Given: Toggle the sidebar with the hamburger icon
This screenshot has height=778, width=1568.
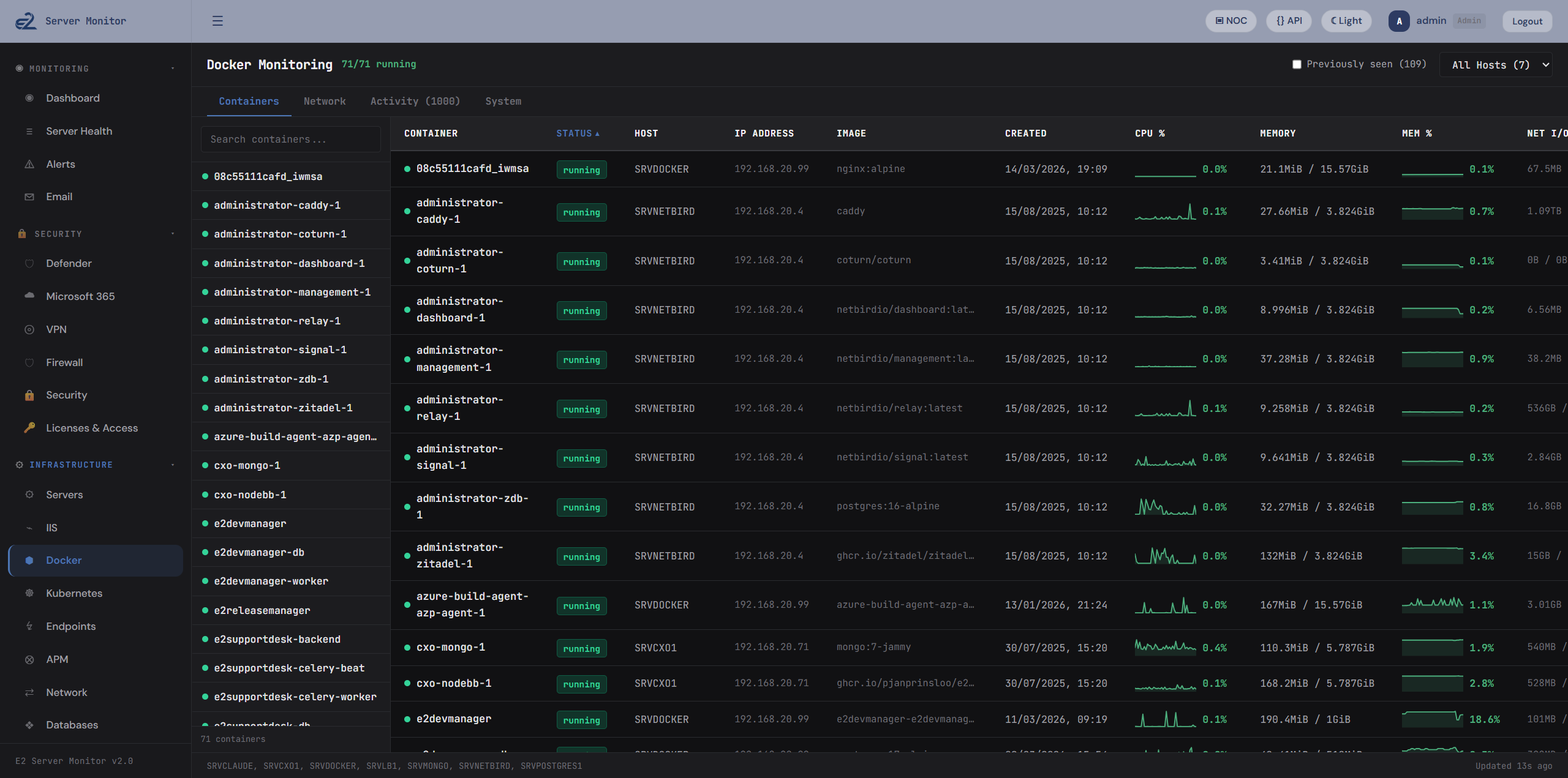Looking at the screenshot, I should click(x=217, y=20).
